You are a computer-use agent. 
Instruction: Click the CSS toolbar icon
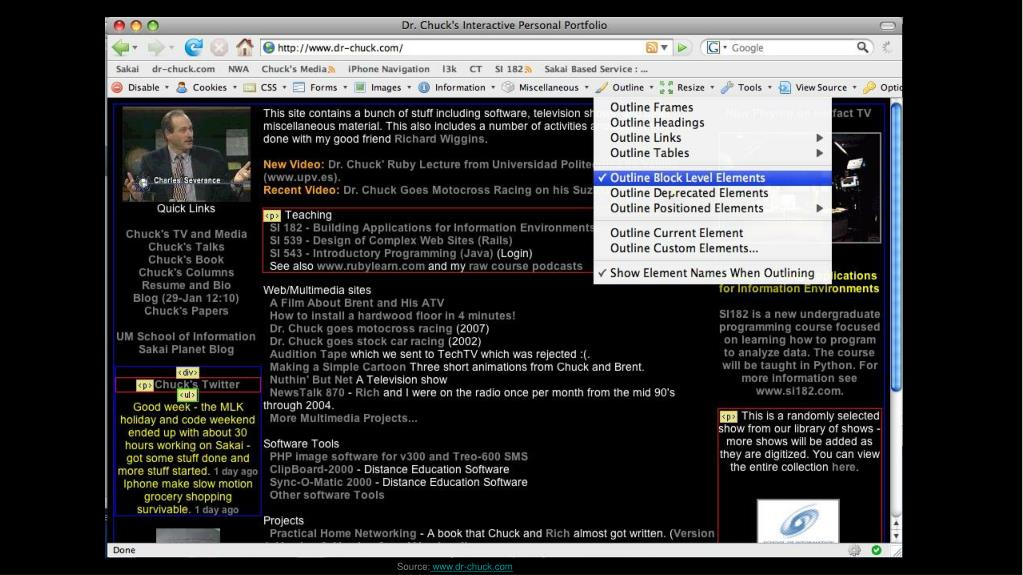tap(249, 87)
